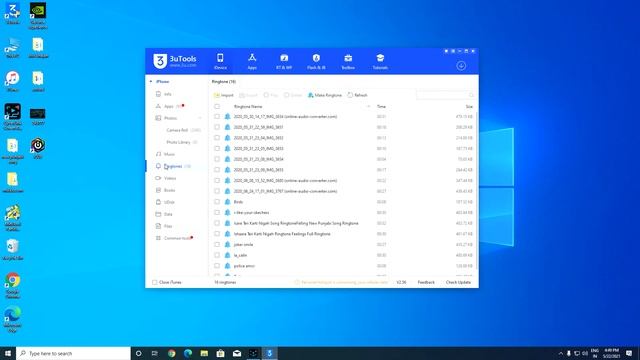
Task: Click bell icon of Ishaare Teri Karti Nigah row
Action: point(227,234)
